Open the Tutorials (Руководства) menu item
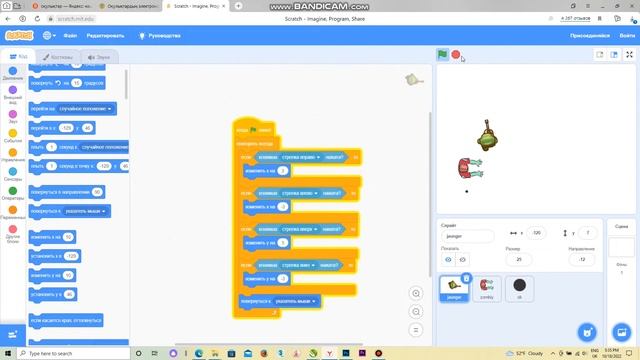The image size is (640, 360). pos(160,36)
